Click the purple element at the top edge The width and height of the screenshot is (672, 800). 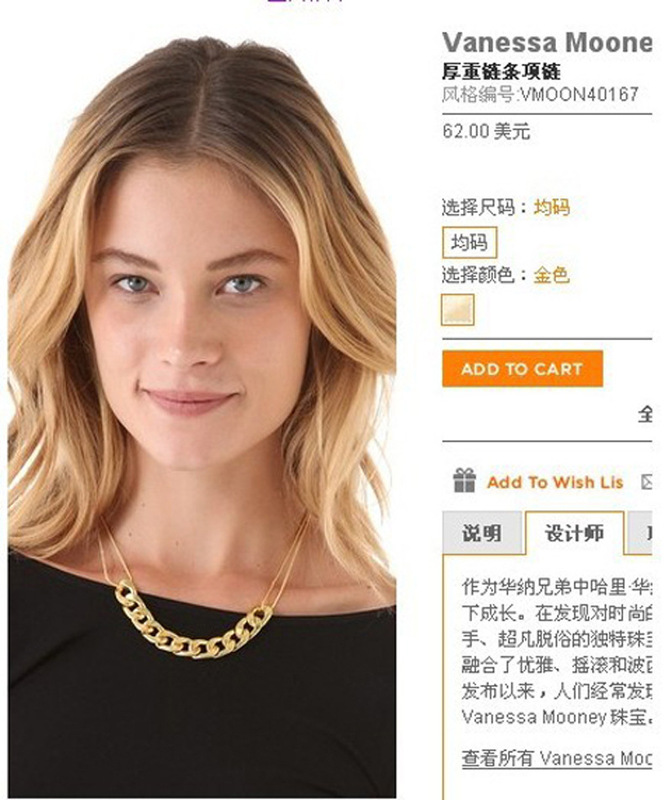[x=305, y=2]
